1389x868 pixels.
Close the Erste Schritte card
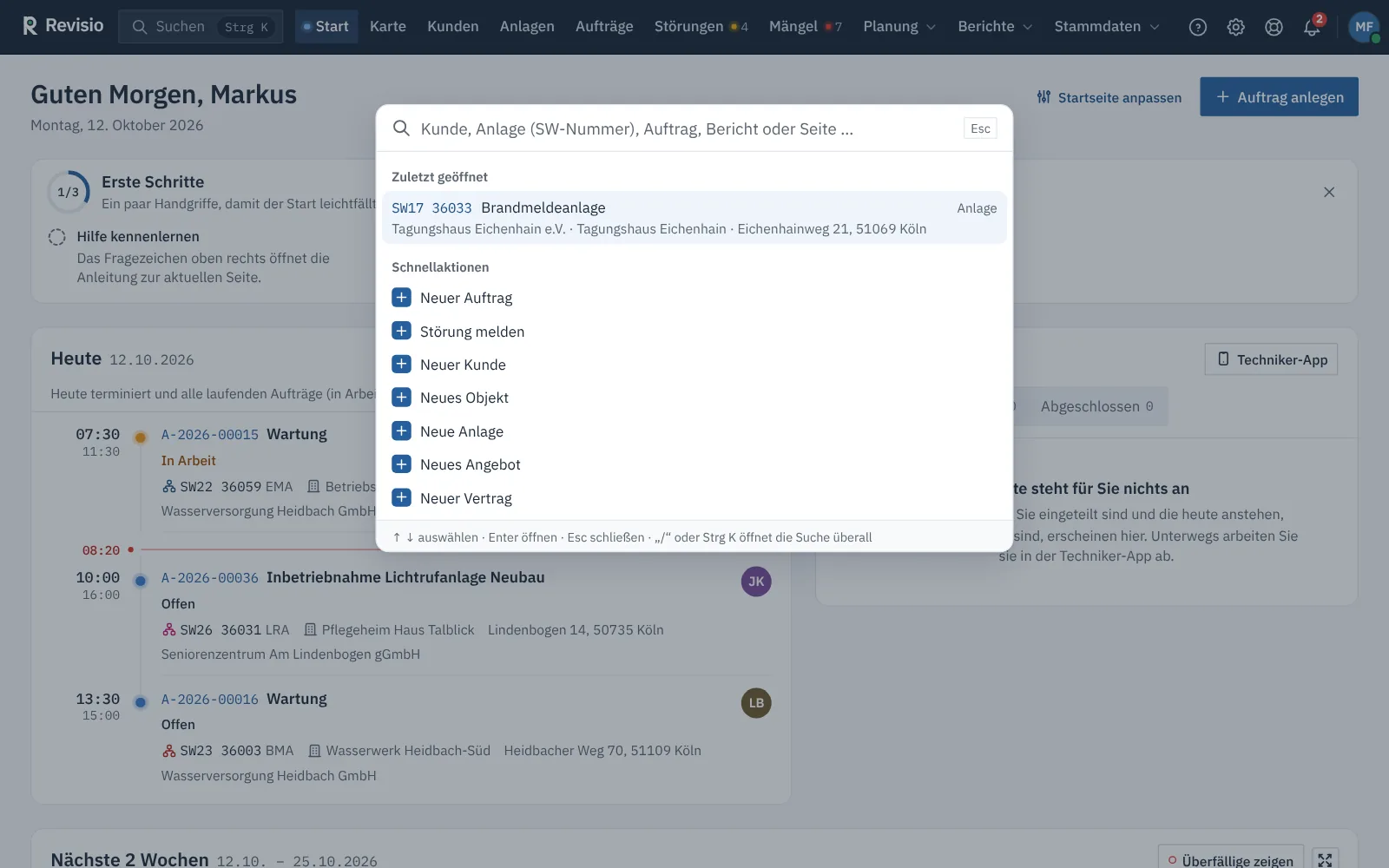(x=1329, y=192)
